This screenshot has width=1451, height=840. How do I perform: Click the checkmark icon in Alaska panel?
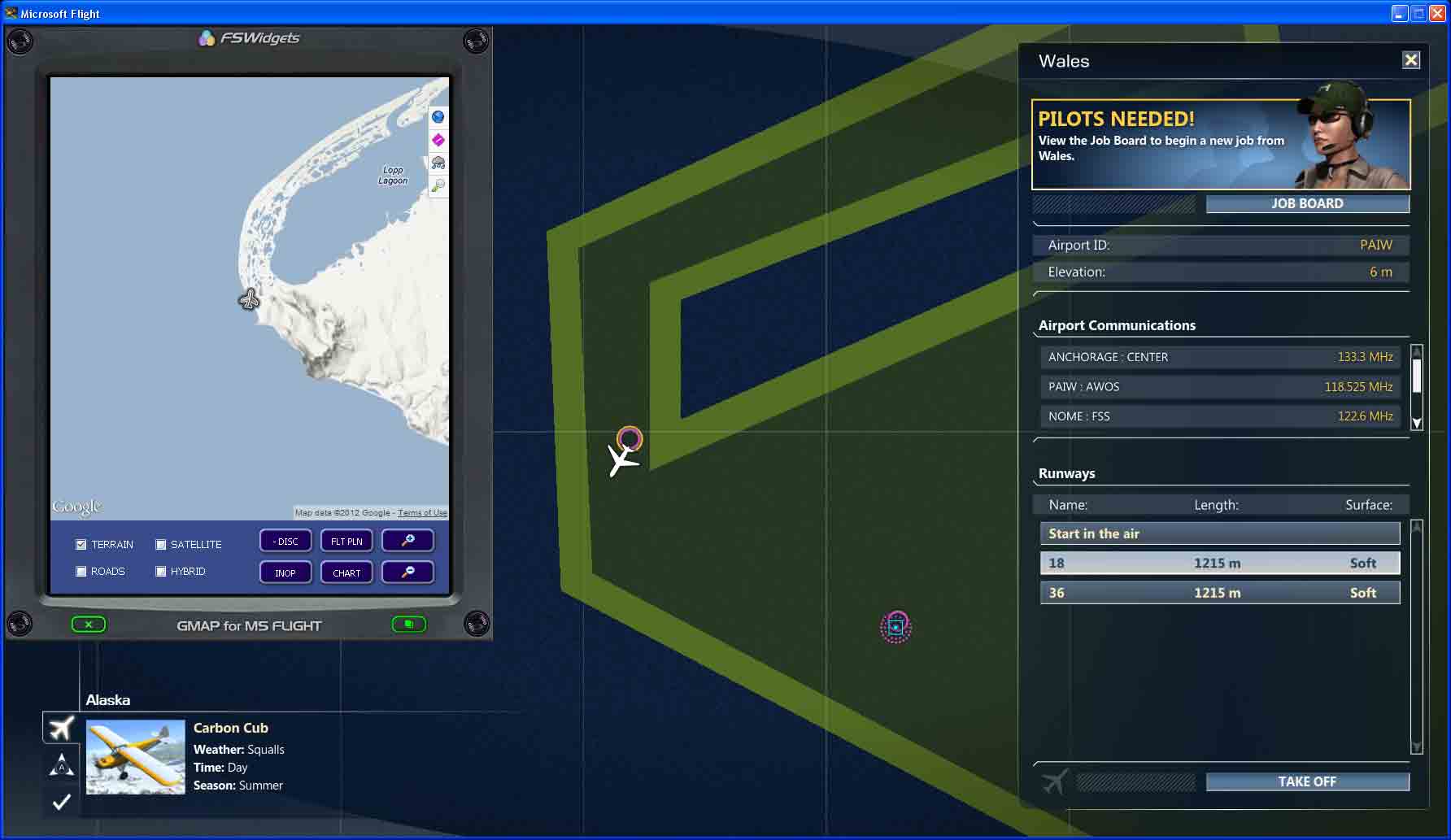(x=61, y=802)
